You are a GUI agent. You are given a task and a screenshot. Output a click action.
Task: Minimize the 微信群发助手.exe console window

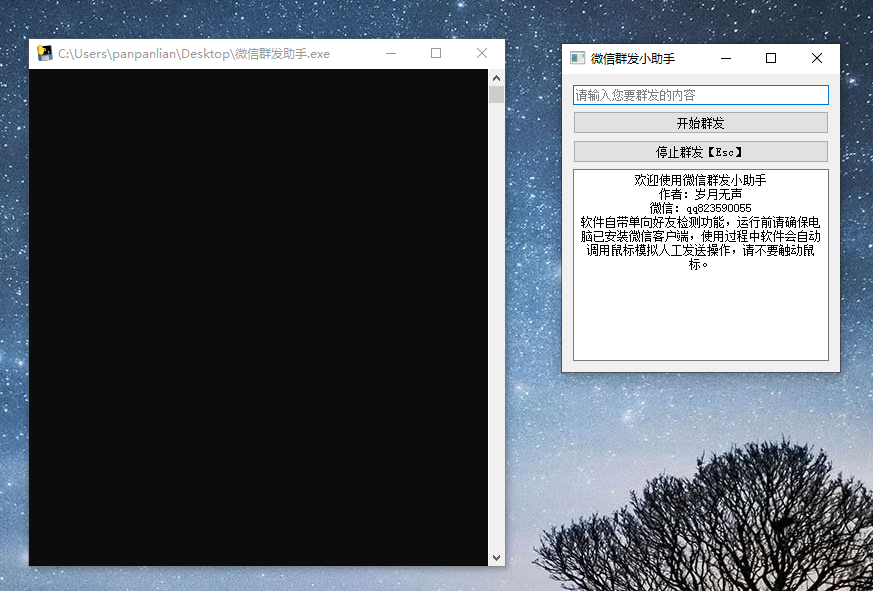pyautogui.click(x=391, y=53)
